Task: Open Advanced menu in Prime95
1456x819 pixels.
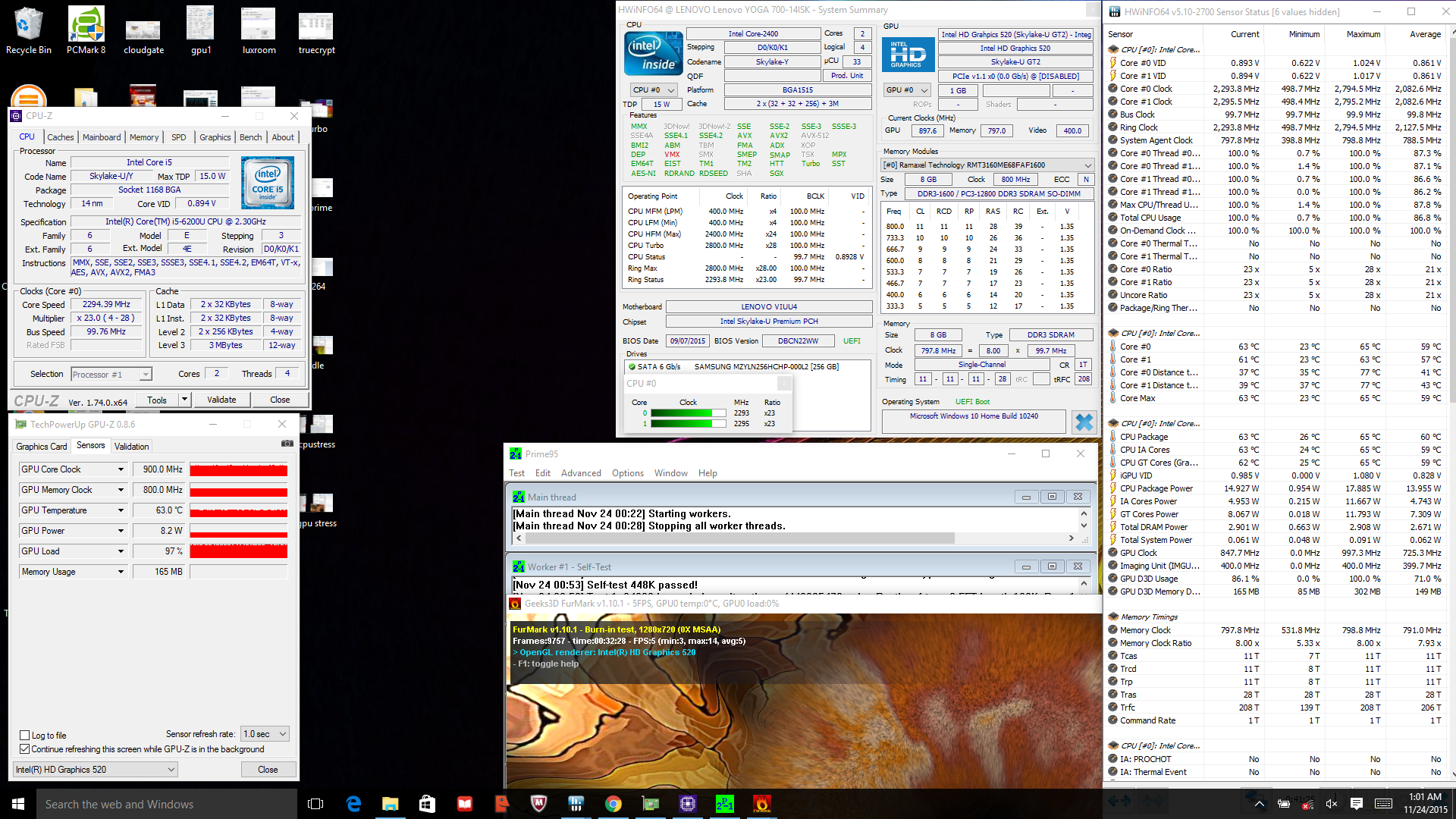Action: click(x=581, y=473)
